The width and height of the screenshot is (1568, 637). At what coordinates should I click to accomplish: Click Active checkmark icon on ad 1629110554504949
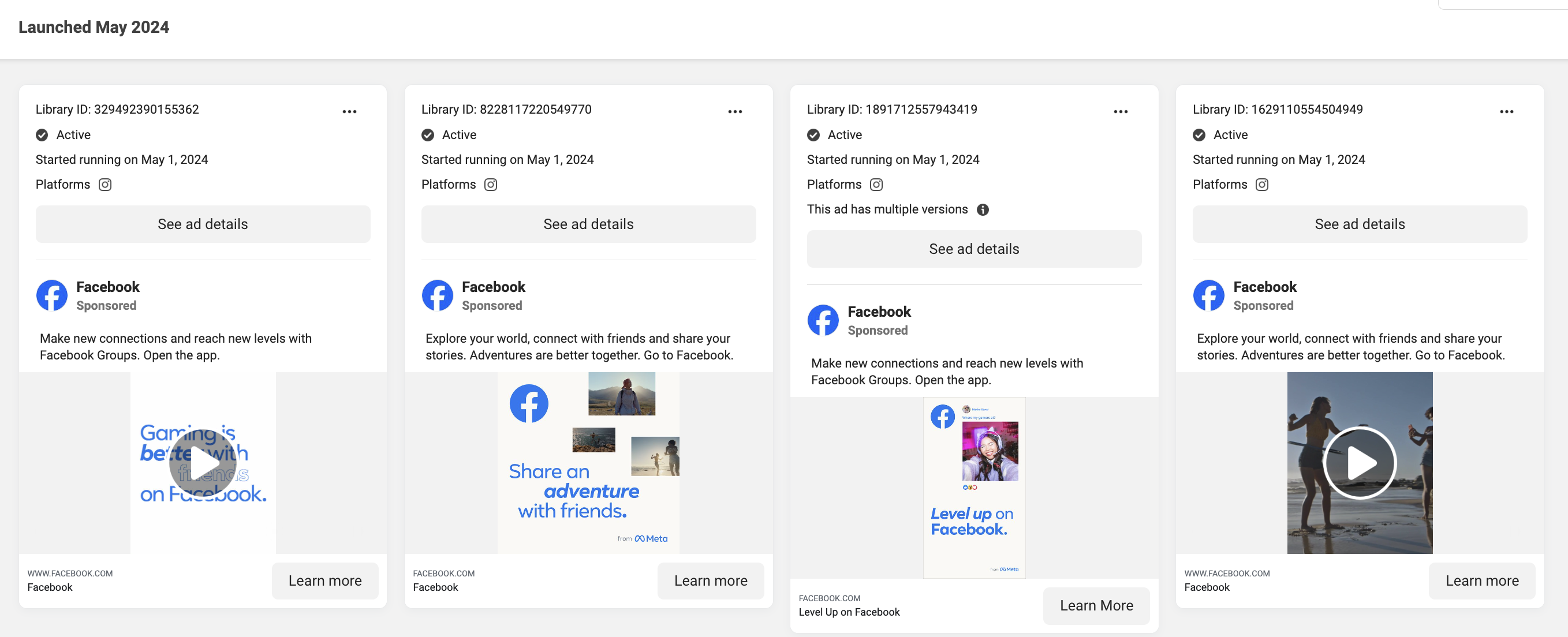(1199, 135)
